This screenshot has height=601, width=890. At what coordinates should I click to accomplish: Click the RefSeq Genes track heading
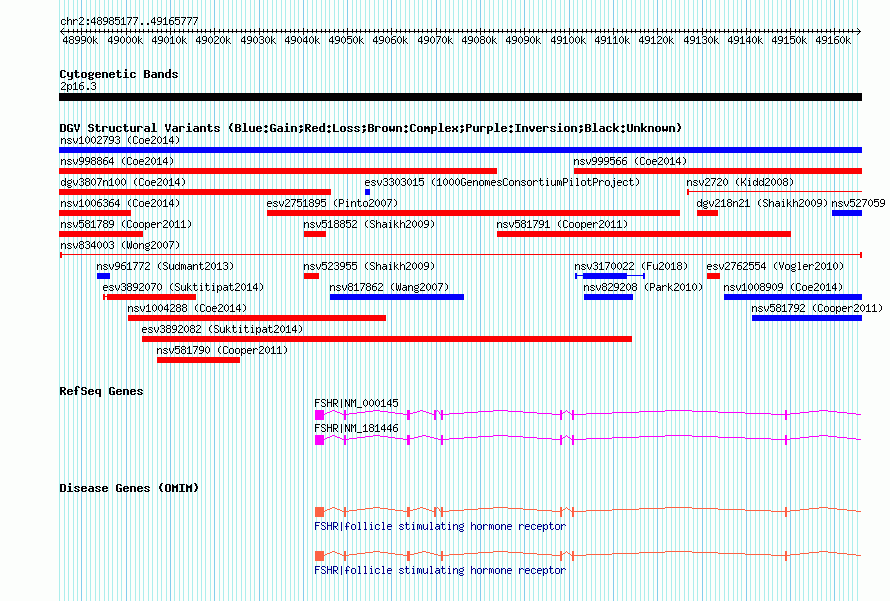101,391
